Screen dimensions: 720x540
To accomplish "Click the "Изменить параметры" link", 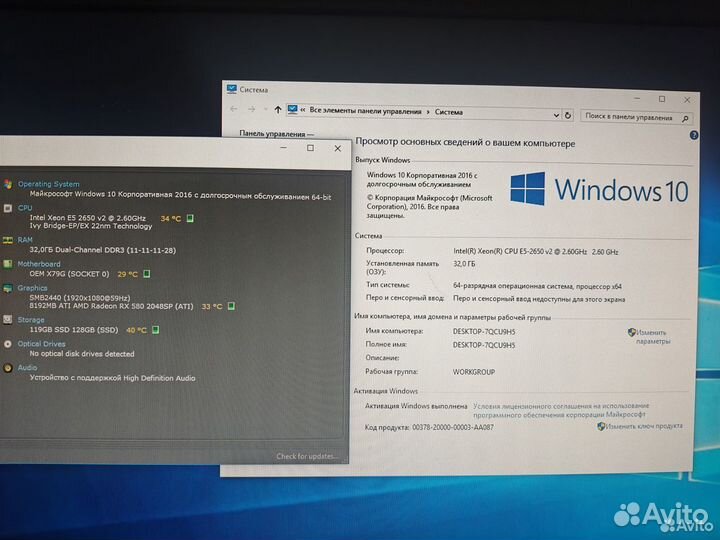I will click(x=652, y=336).
